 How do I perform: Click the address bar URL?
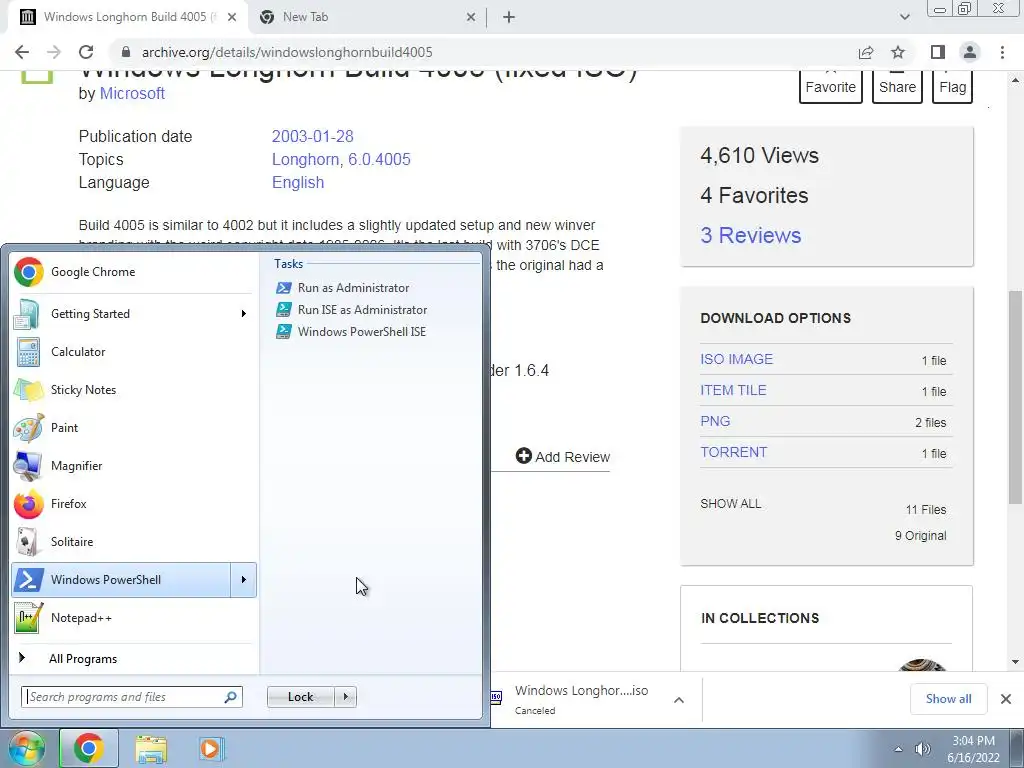[287, 52]
